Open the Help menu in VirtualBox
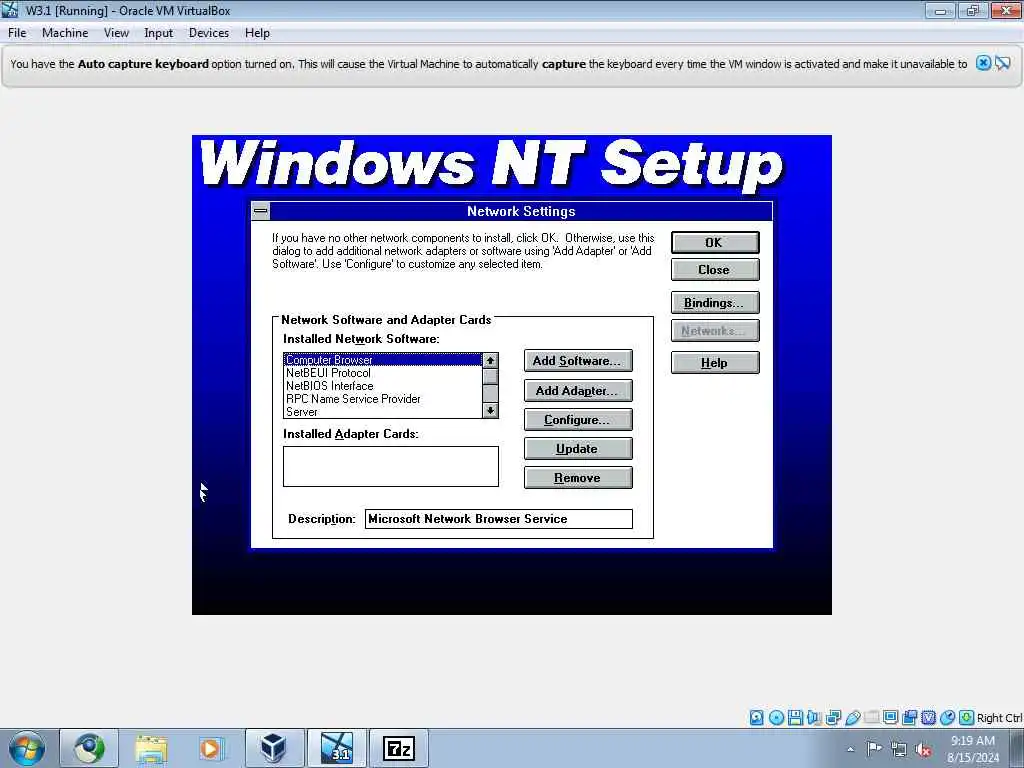The width and height of the screenshot is (1024, 768). point(257,33)
